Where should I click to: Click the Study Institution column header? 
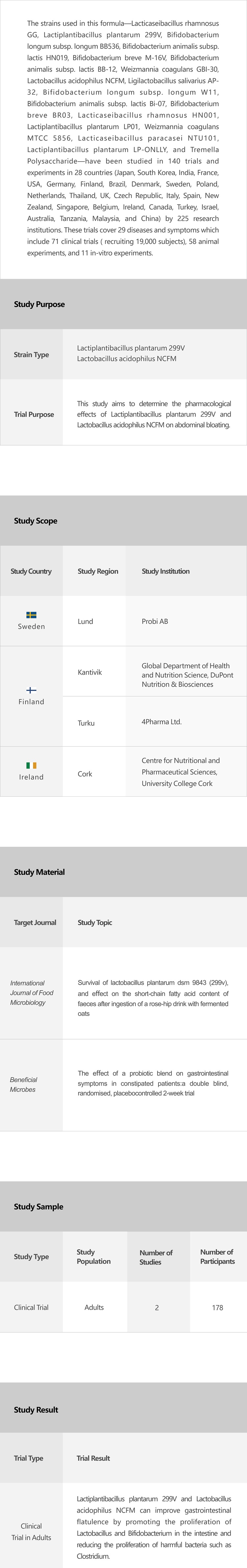(165, 571)
